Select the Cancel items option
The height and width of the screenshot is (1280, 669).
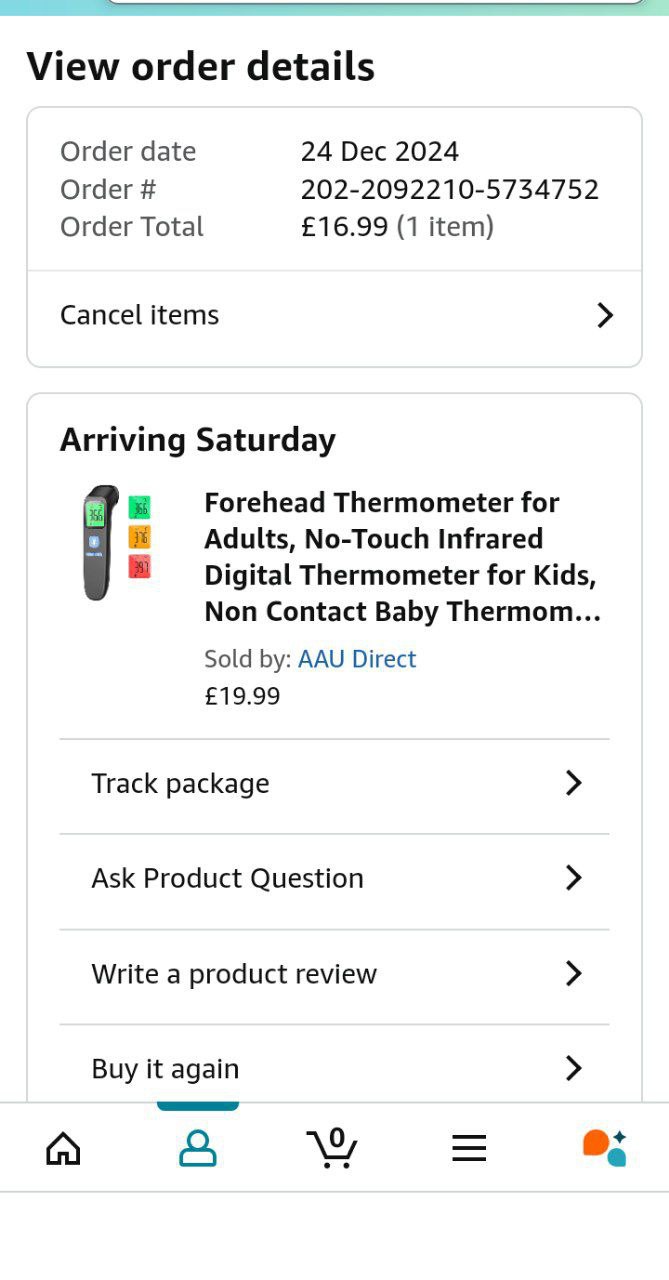point(140,316)
